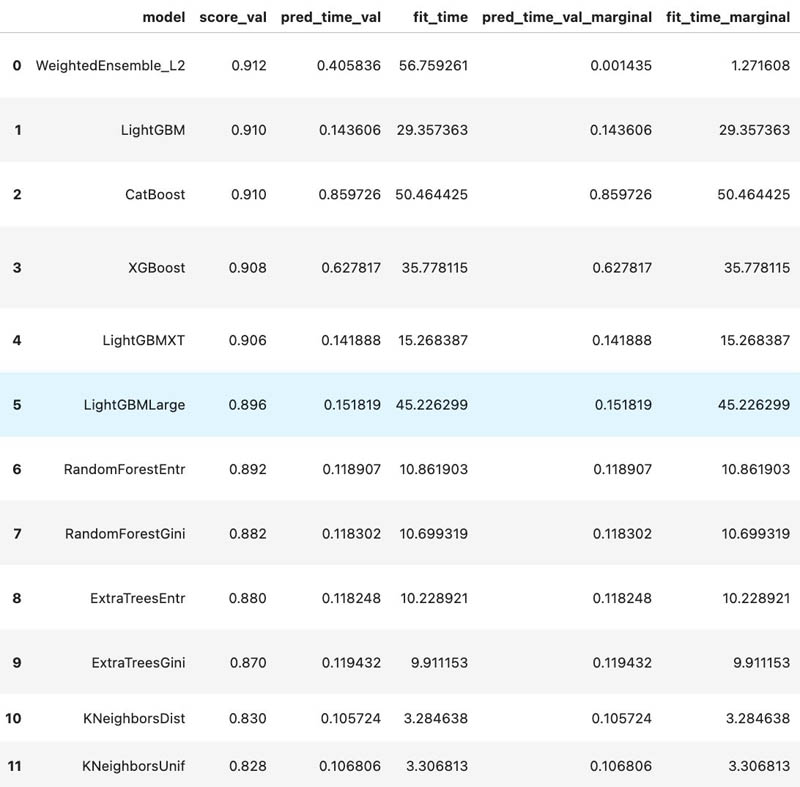This screenshot has width=800, height=787.
Task: Select WeightedEnsemble_L2 pred_time_val 0.405836
Action: [x=349, y=66]
